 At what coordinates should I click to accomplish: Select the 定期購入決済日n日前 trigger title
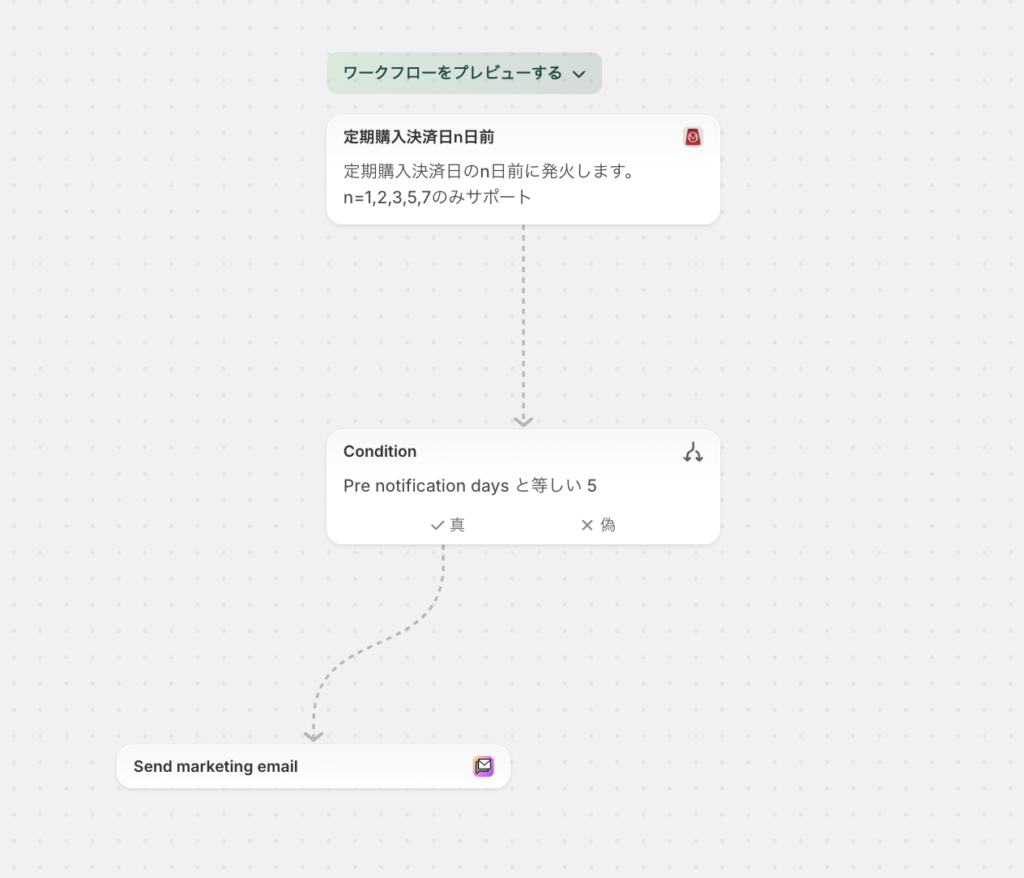pos(418,137)
